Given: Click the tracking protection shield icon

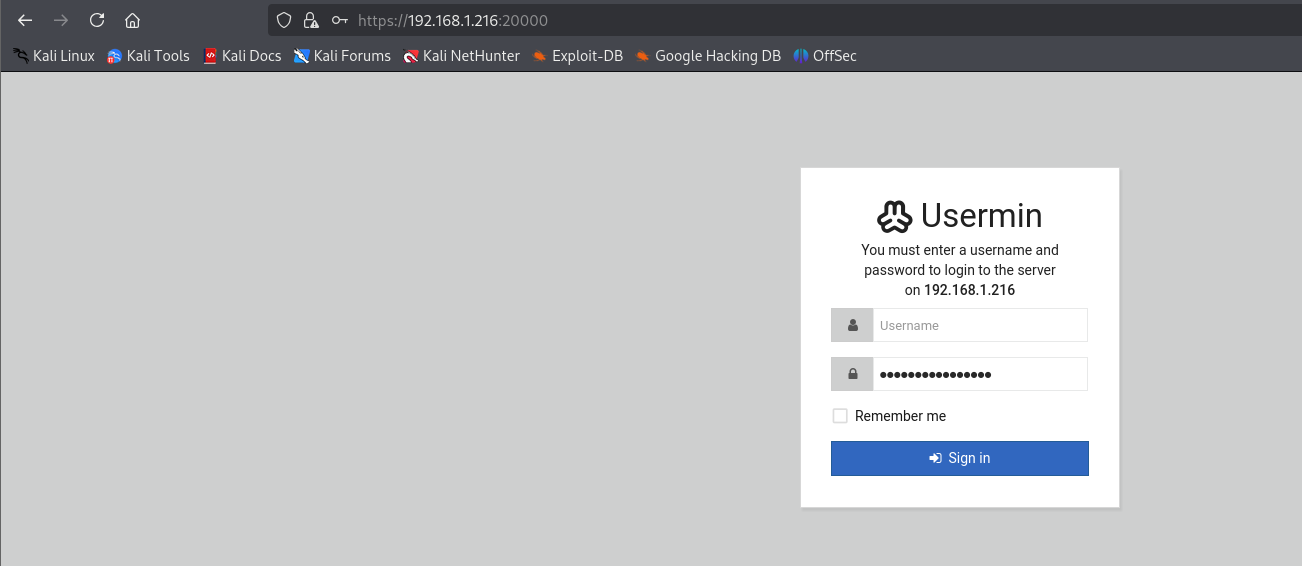Looking at the screenshot, I should coord(284,20).
